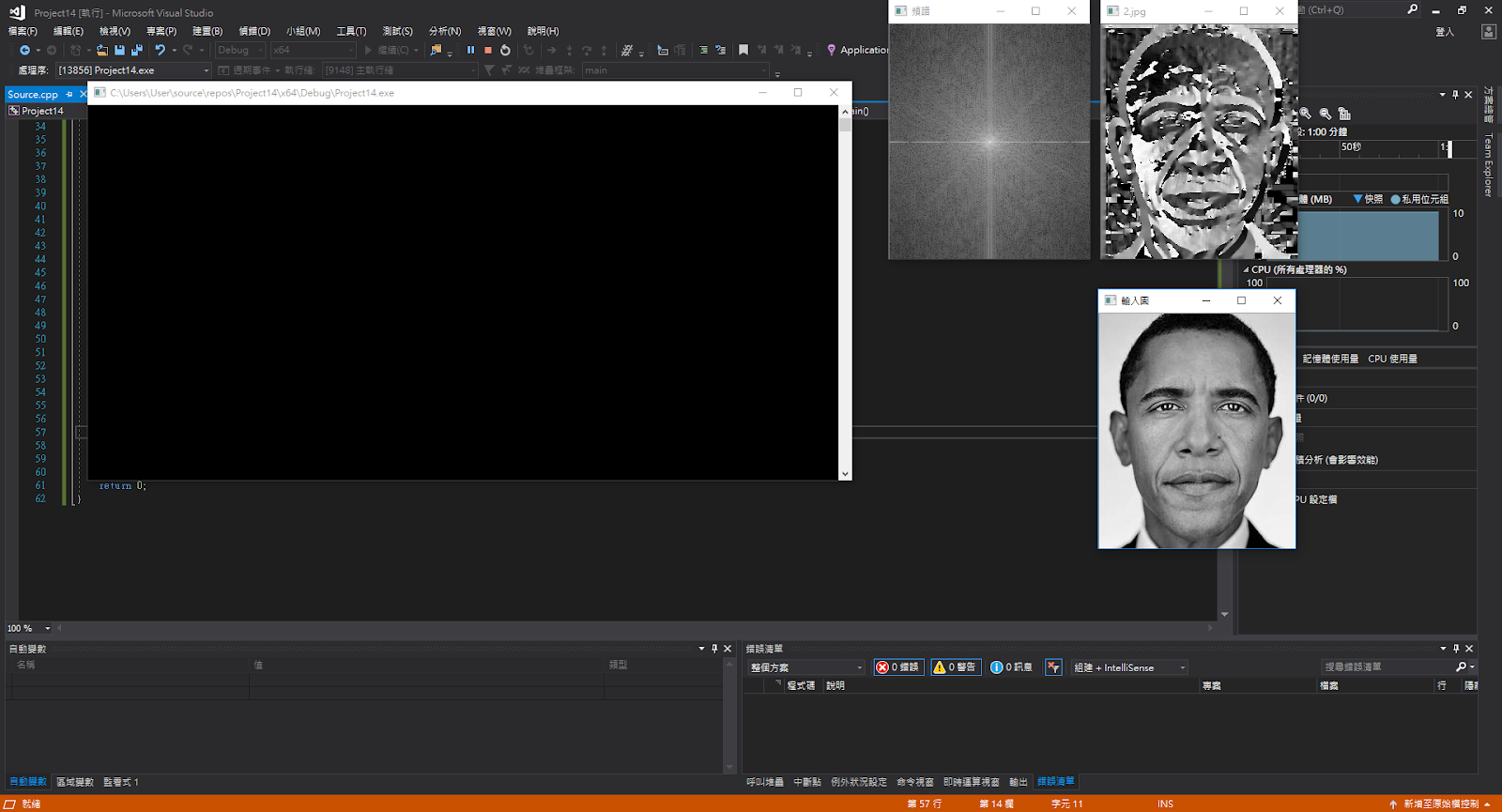Open the 工具(T) menu
This screenshot has height=812, width=1502.
click(x=351, y=31)
